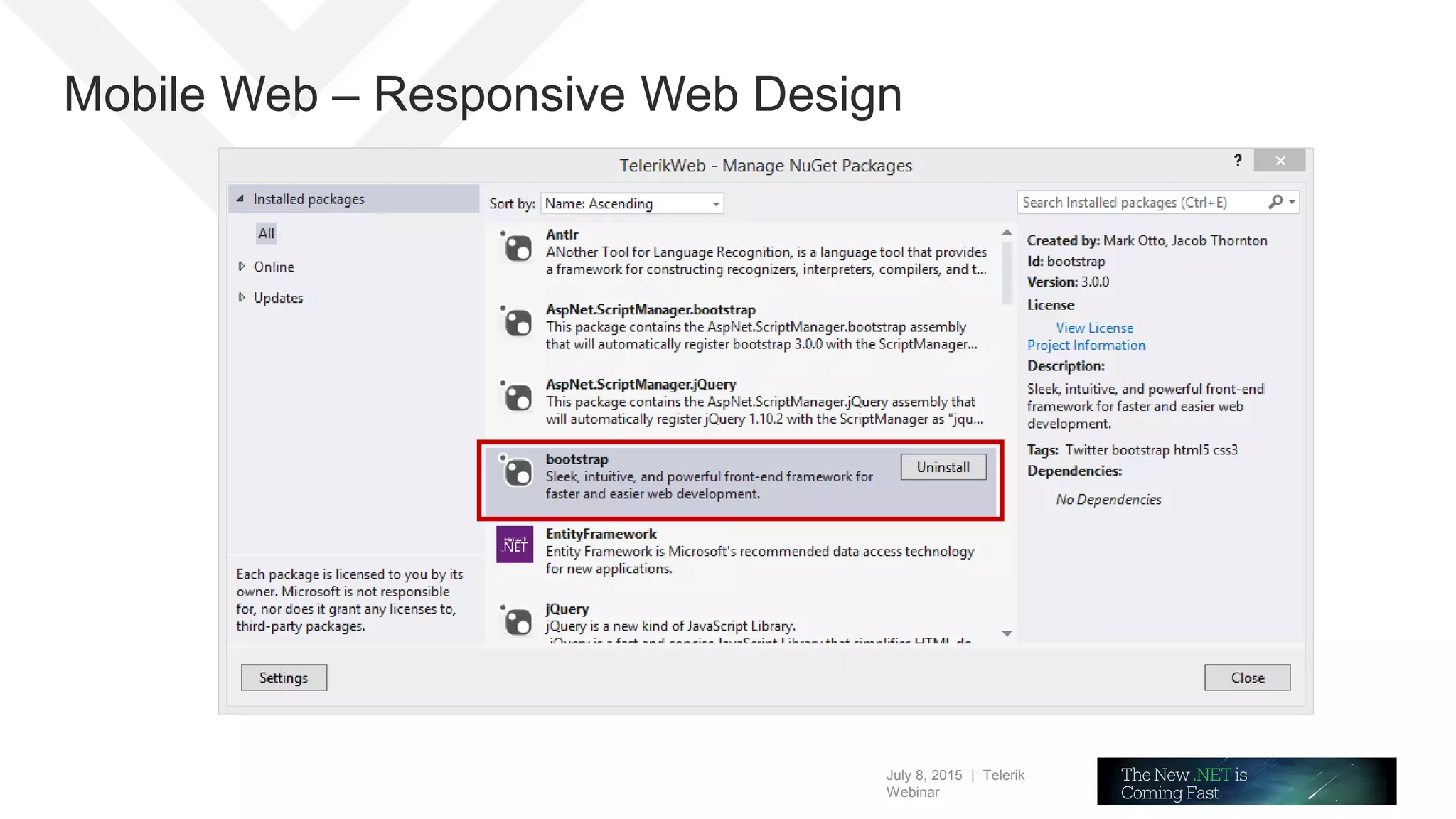Click The New .NET is Coming Fast banner
This screenshot has height=819, width=1456.
[1246, 781]
